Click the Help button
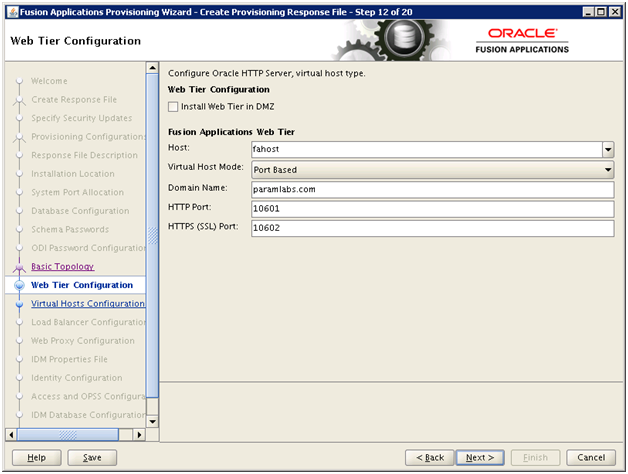The image size is (628, 474). tap(36, 457)
